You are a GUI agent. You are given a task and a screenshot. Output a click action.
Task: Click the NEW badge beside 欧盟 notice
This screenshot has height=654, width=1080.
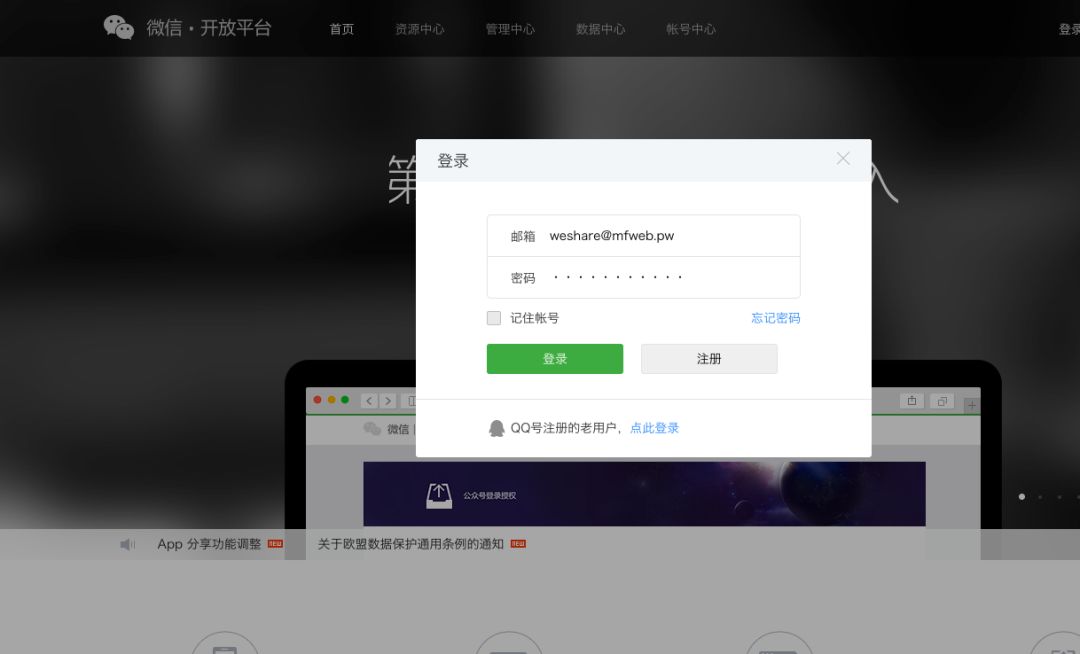pyautogui.click(x=518, y=544)
